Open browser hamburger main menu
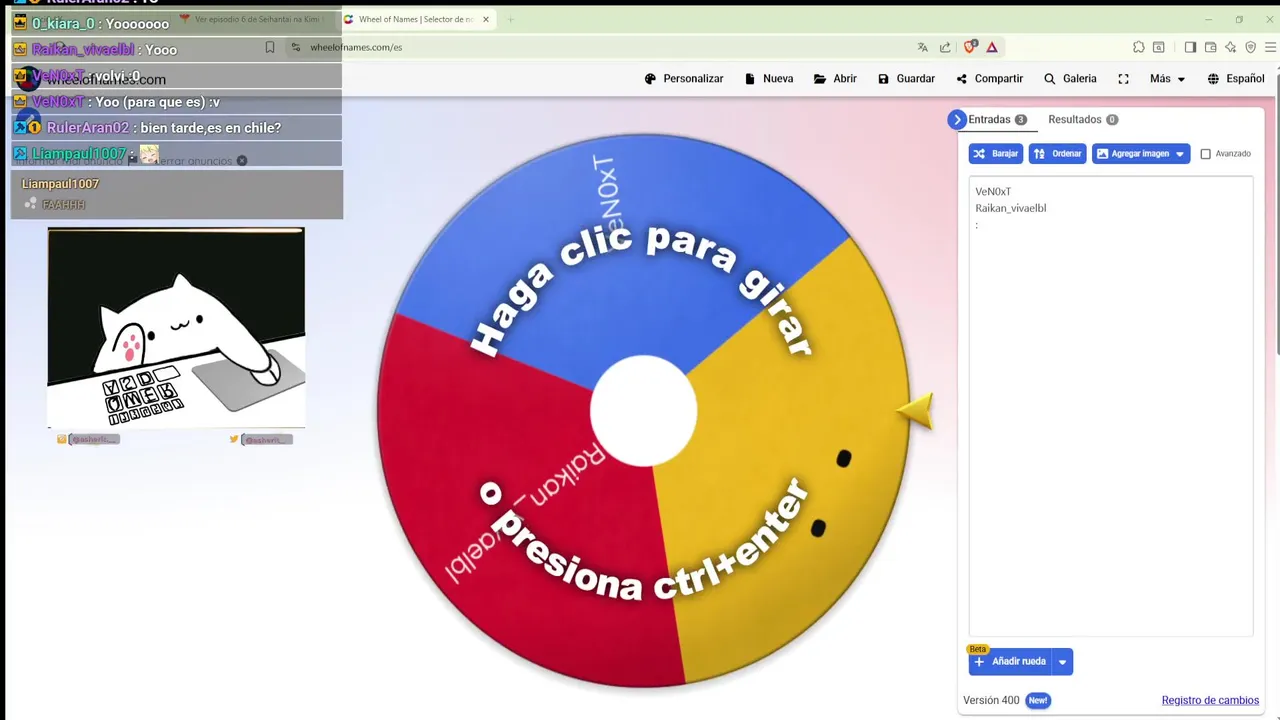This screenshot has height=720, width=1280. (1271, 47)
